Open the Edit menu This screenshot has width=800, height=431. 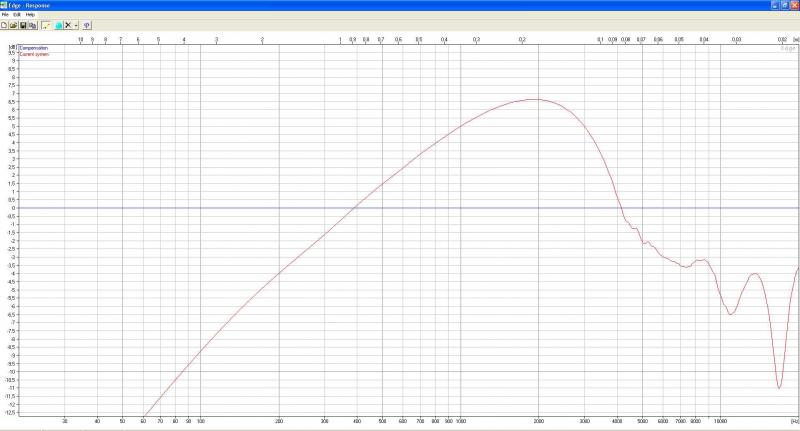click(x=17, y=15)
